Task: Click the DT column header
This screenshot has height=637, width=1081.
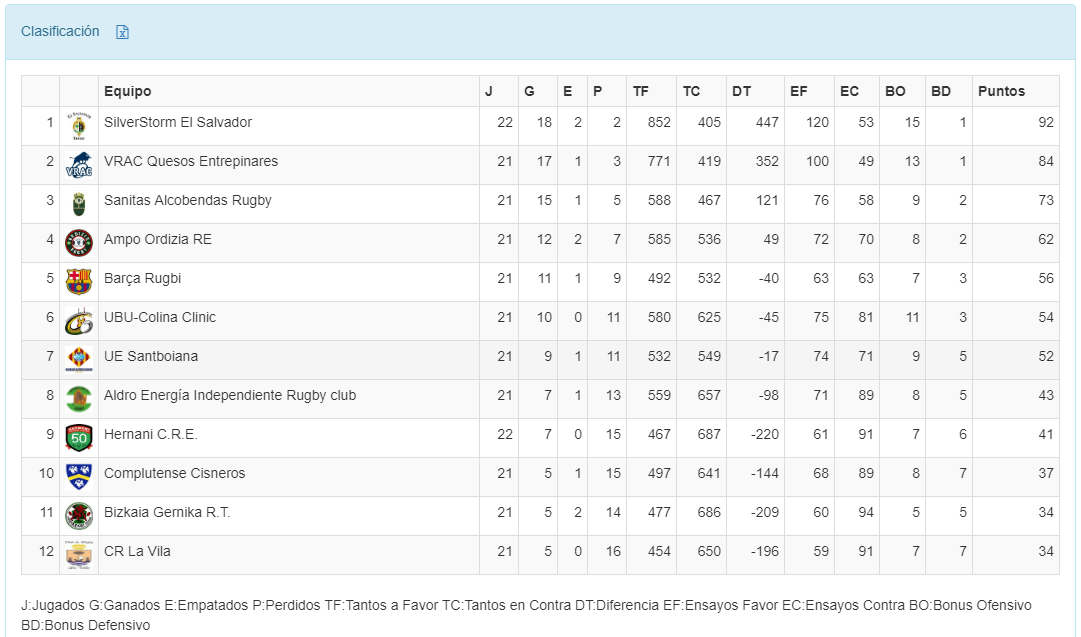Action: (x=741, y=91)
